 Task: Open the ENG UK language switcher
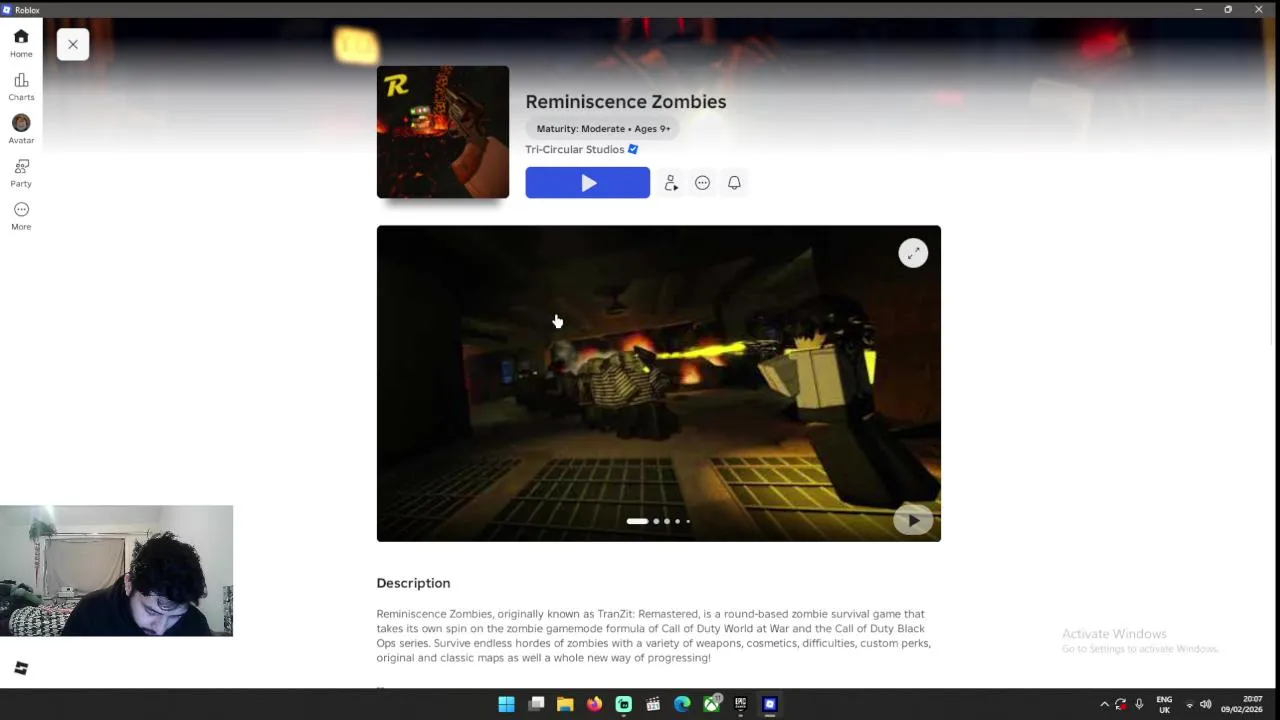1164,704
